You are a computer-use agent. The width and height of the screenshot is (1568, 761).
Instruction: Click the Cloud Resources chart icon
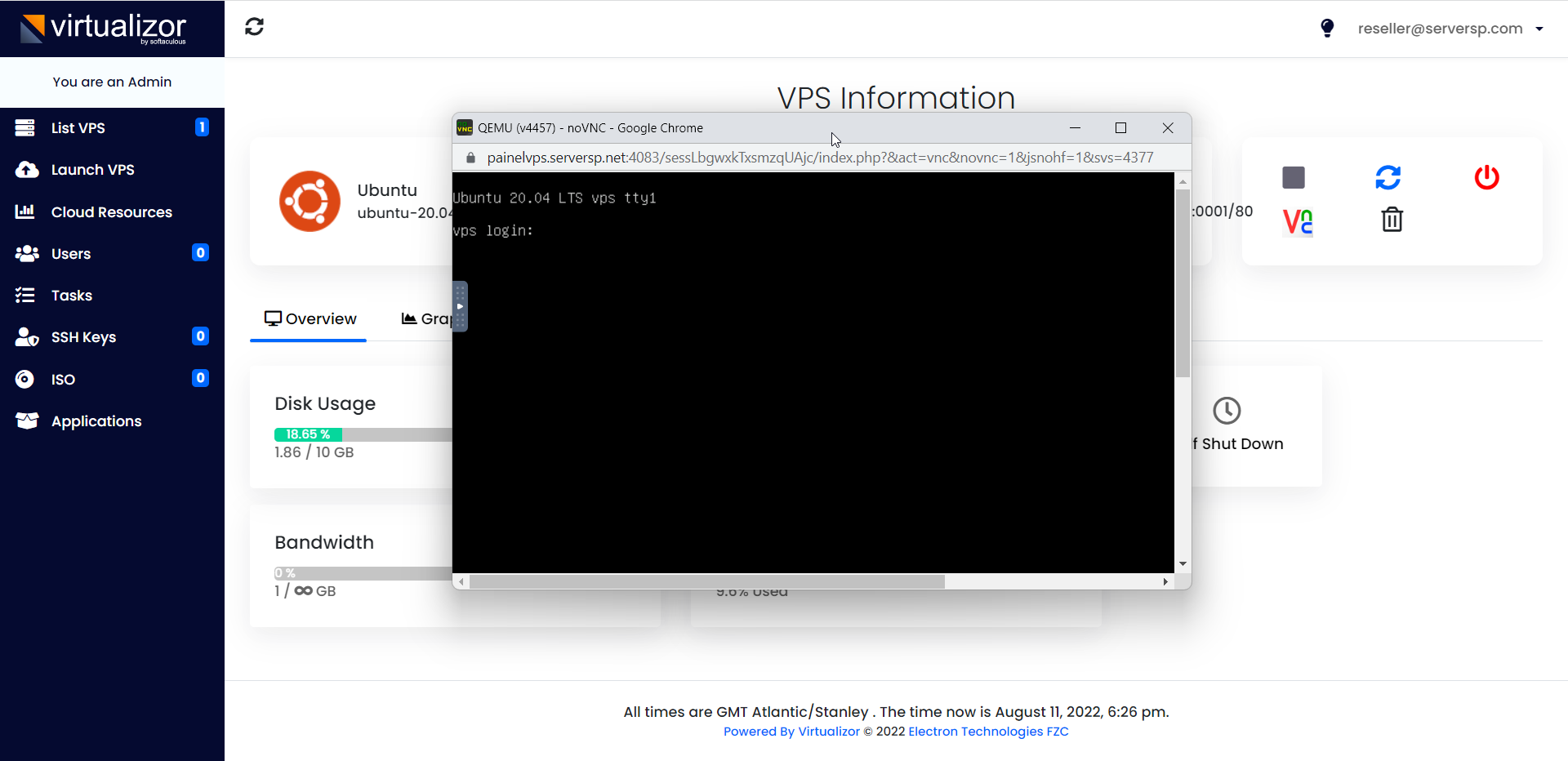tap(25, 211)
